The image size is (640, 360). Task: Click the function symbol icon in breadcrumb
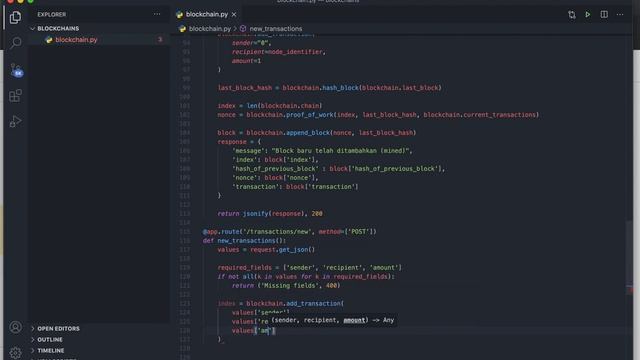point(243,29)
